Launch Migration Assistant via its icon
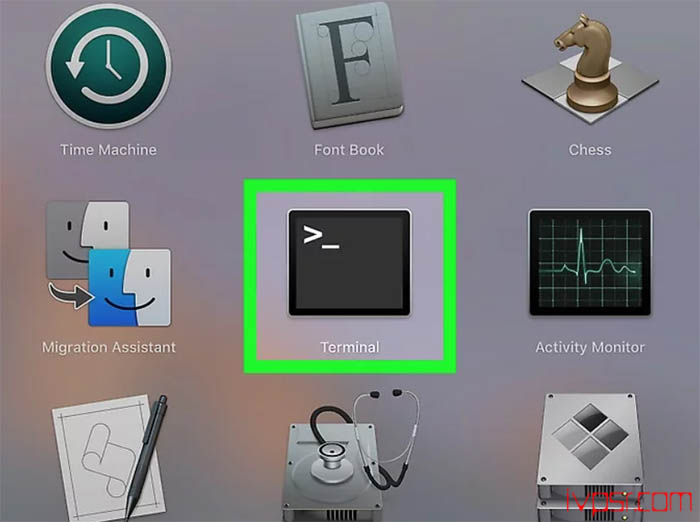Viewport: 700px width, 522px height. [x=108, y=263]
